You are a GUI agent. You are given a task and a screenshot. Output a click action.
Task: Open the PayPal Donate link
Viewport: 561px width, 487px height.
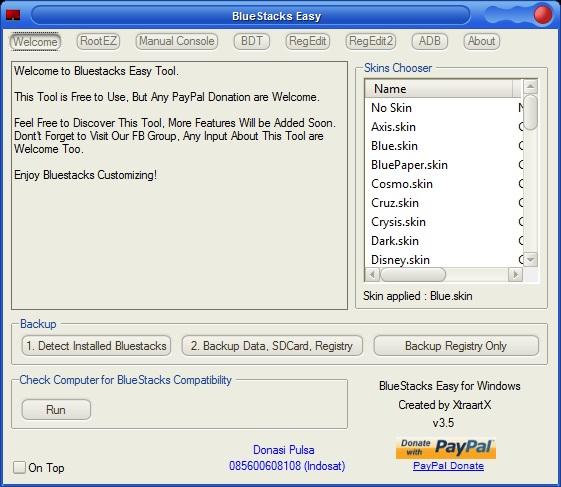tap(448, 466)
